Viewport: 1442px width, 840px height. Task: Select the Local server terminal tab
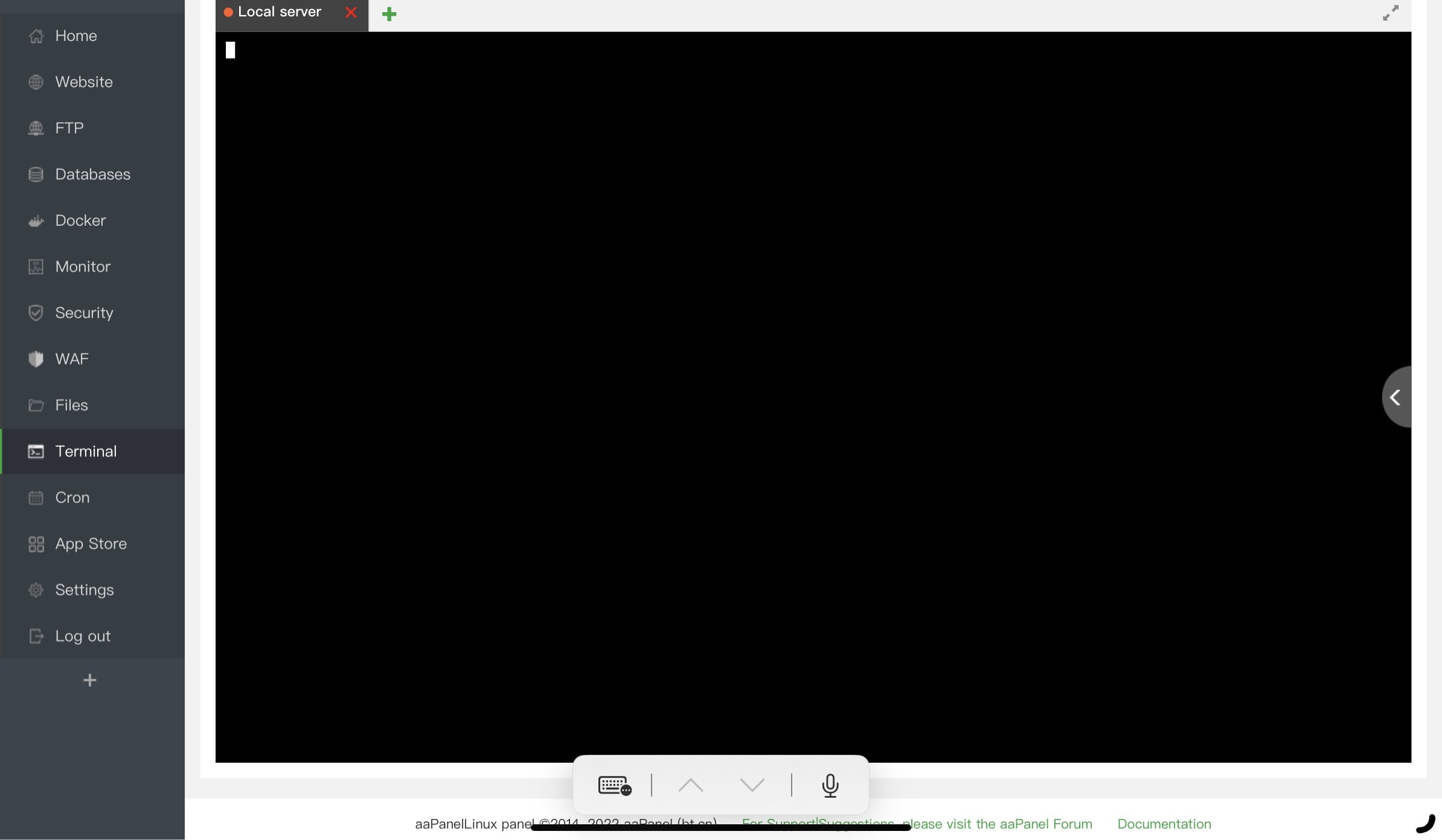click(279, 12)
